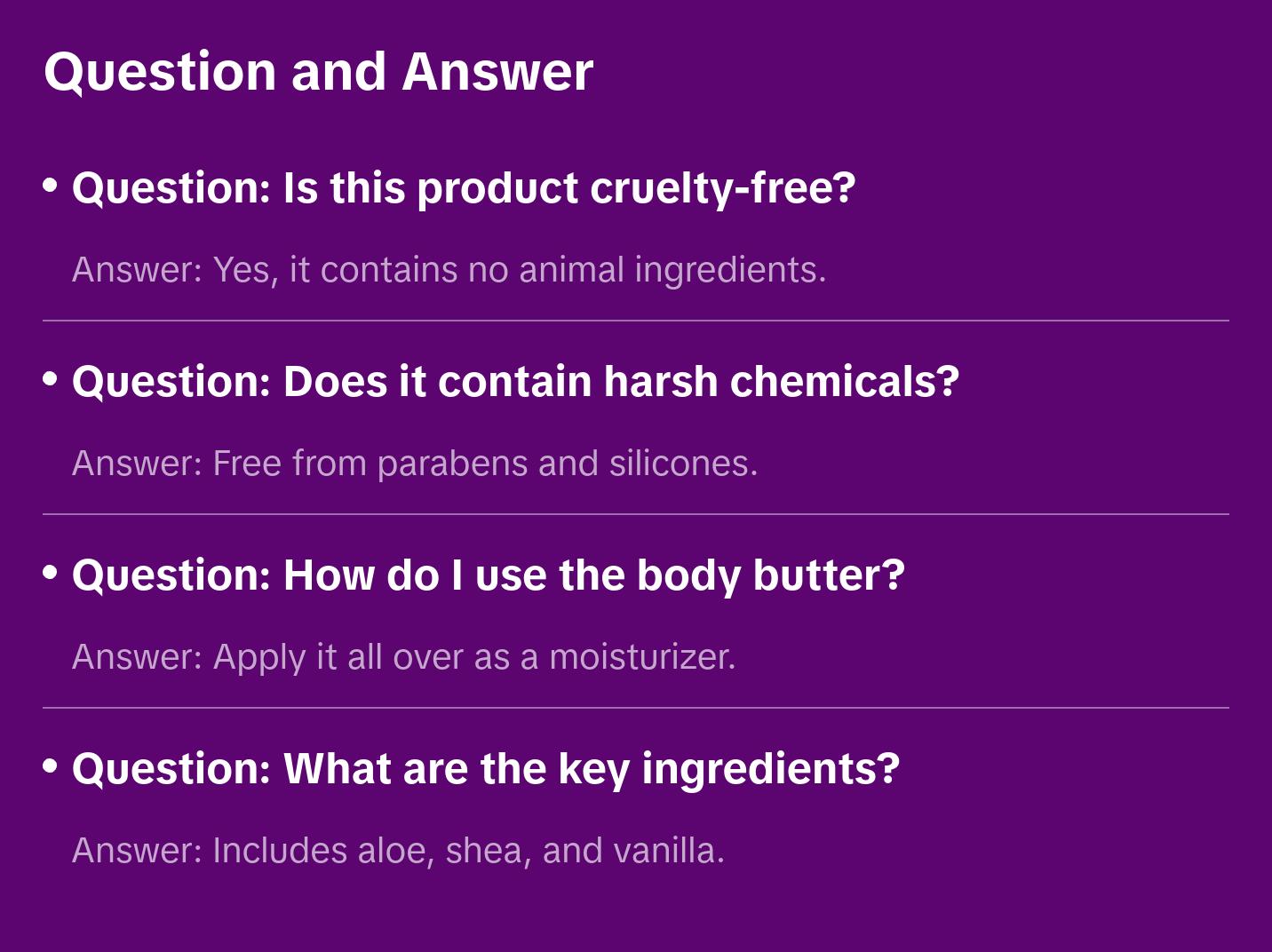Select the answer "Free from parabens and silicones"

(x=415, y=464)
